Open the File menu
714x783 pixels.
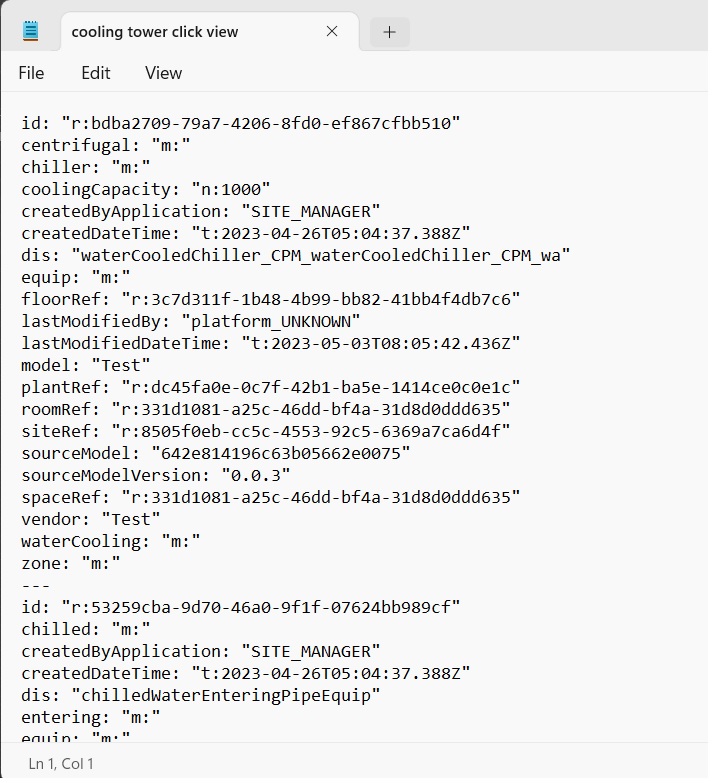[x=31, y=73]
